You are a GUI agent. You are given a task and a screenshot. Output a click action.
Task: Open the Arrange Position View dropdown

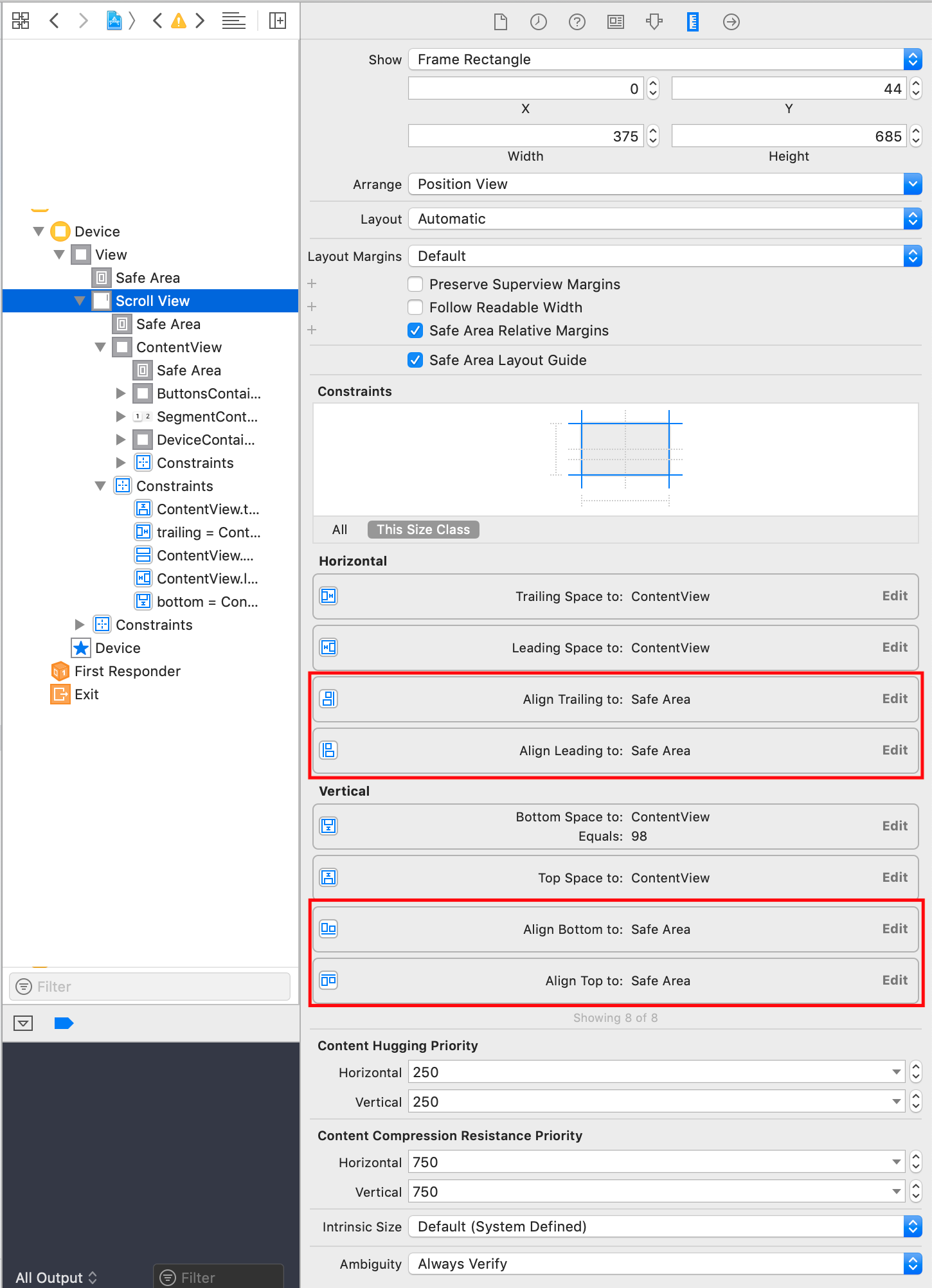[665, 184]
